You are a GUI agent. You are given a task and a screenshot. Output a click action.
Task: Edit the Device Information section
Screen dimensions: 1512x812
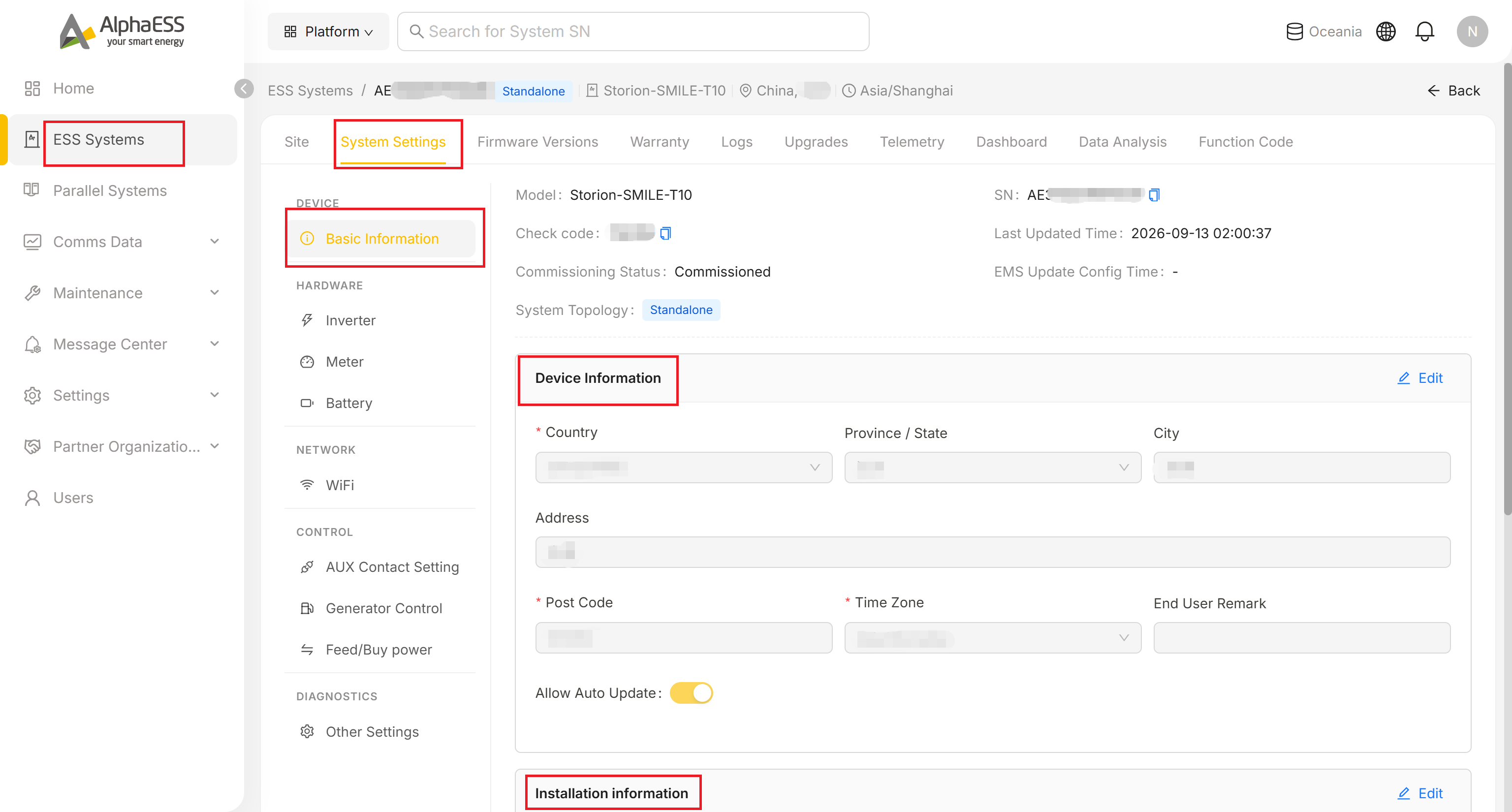tap(1420, 378)
